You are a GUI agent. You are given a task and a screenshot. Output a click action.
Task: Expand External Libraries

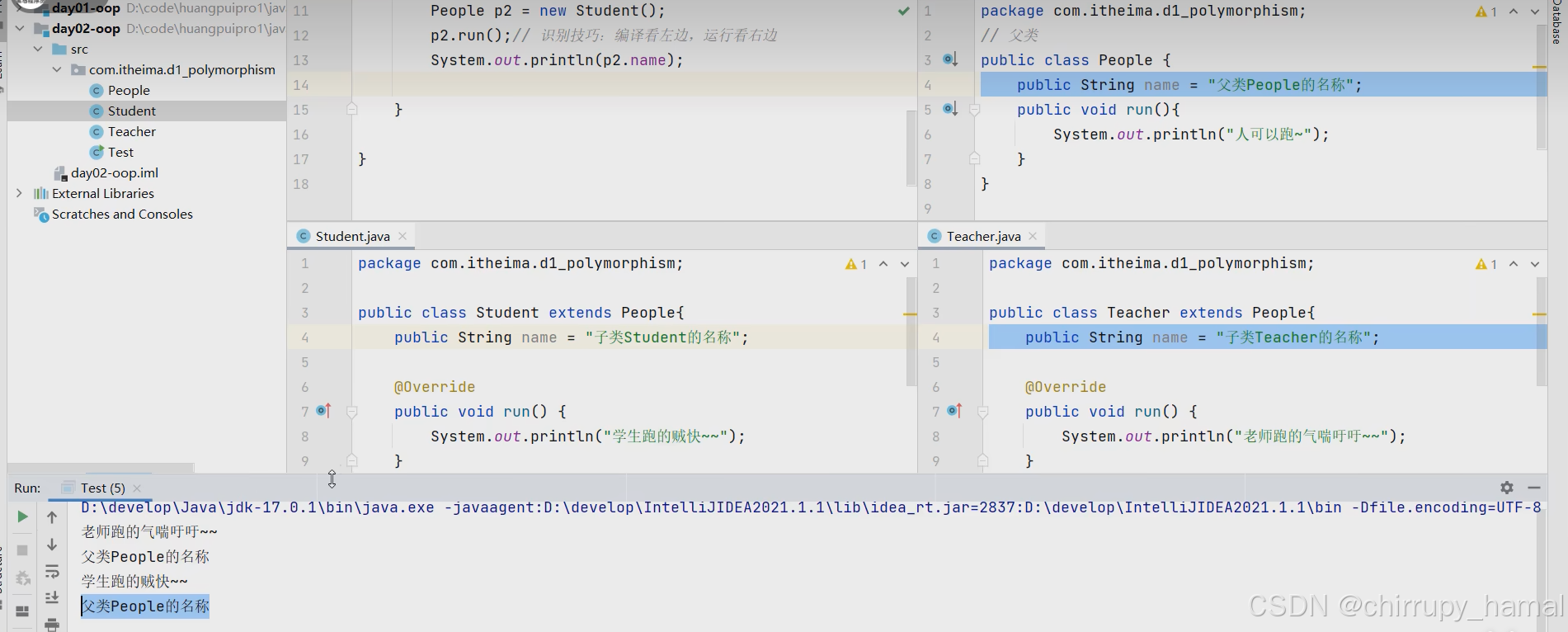(20, 193)
